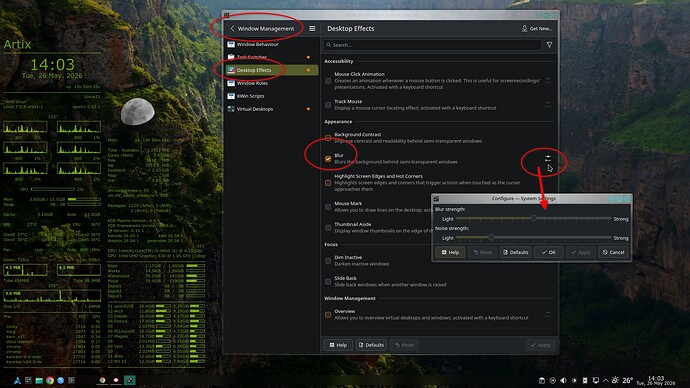Open Blur effect configuration sliders icon
Screen dimensions: 690x388
click(x=547, y=158)
